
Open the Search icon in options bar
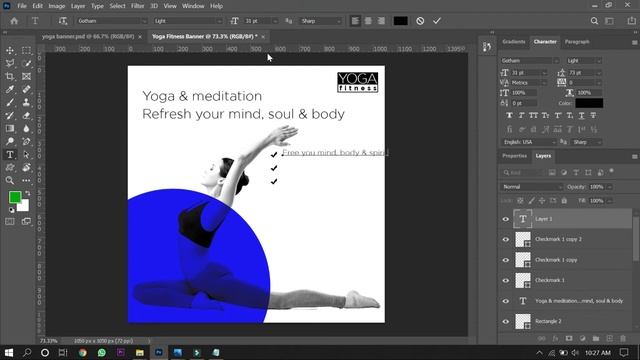[594, 21]
